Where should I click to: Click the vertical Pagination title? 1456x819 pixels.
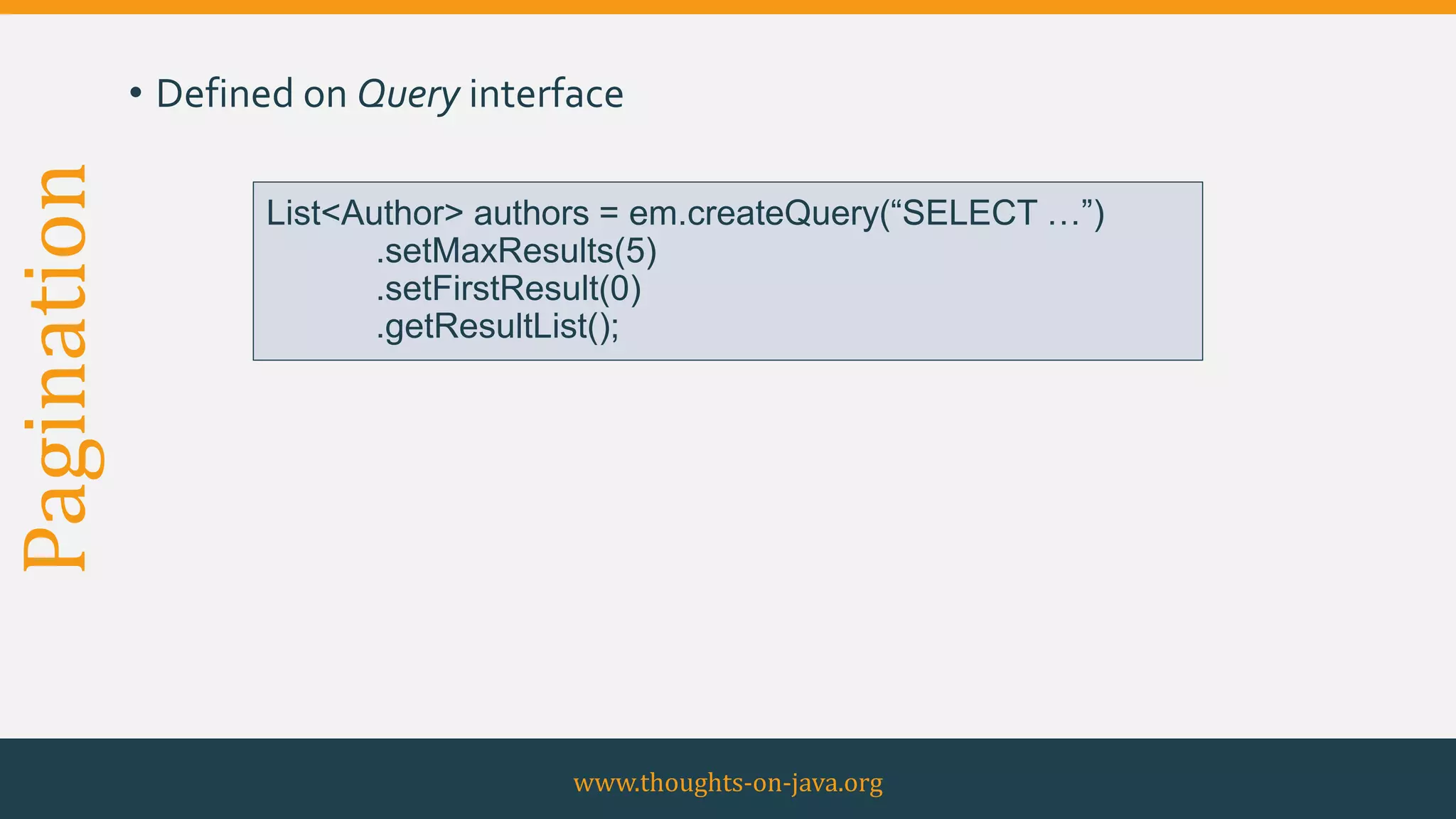point(63,368)
